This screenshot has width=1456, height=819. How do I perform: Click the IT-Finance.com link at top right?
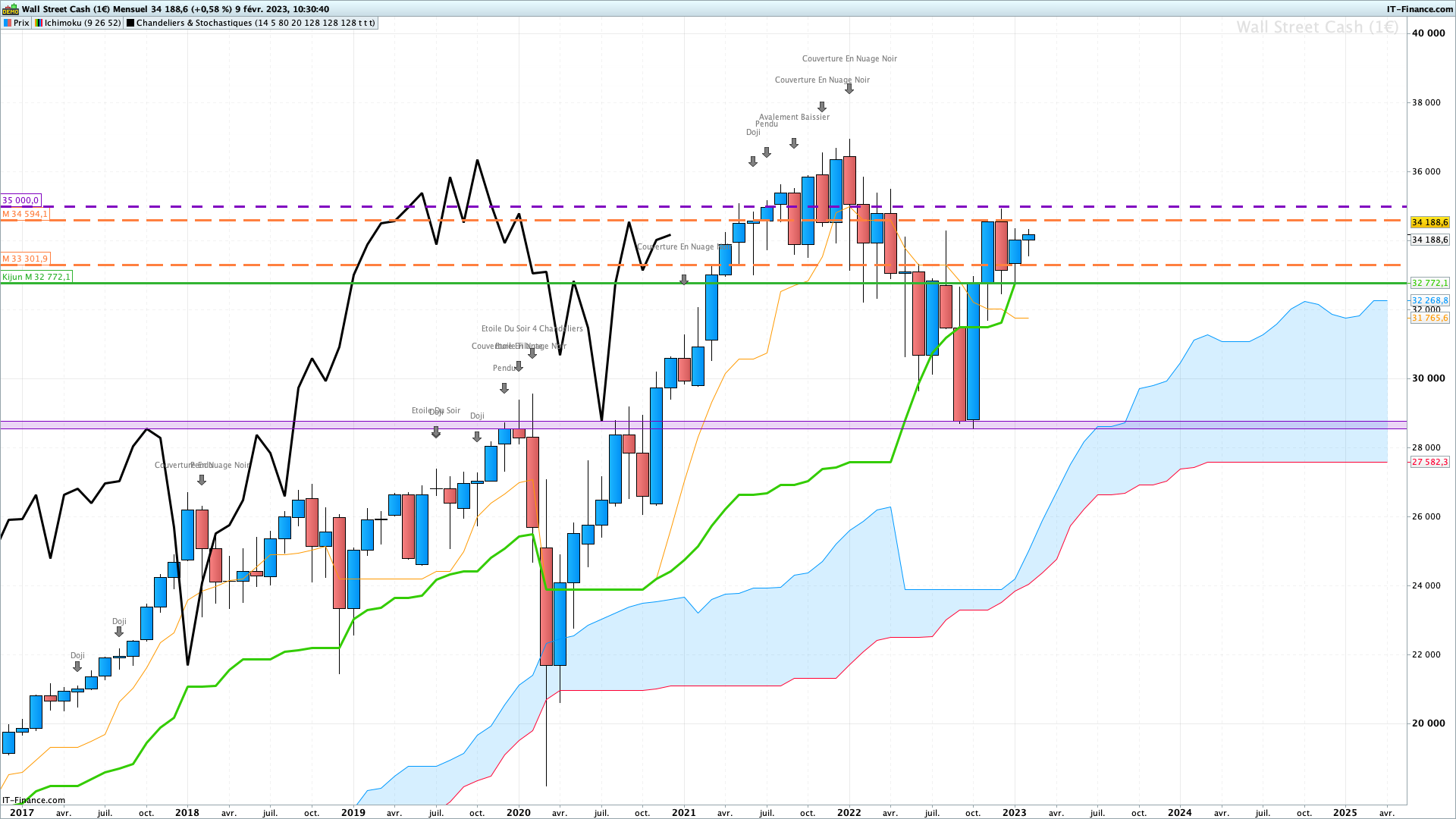[1420, 9]
